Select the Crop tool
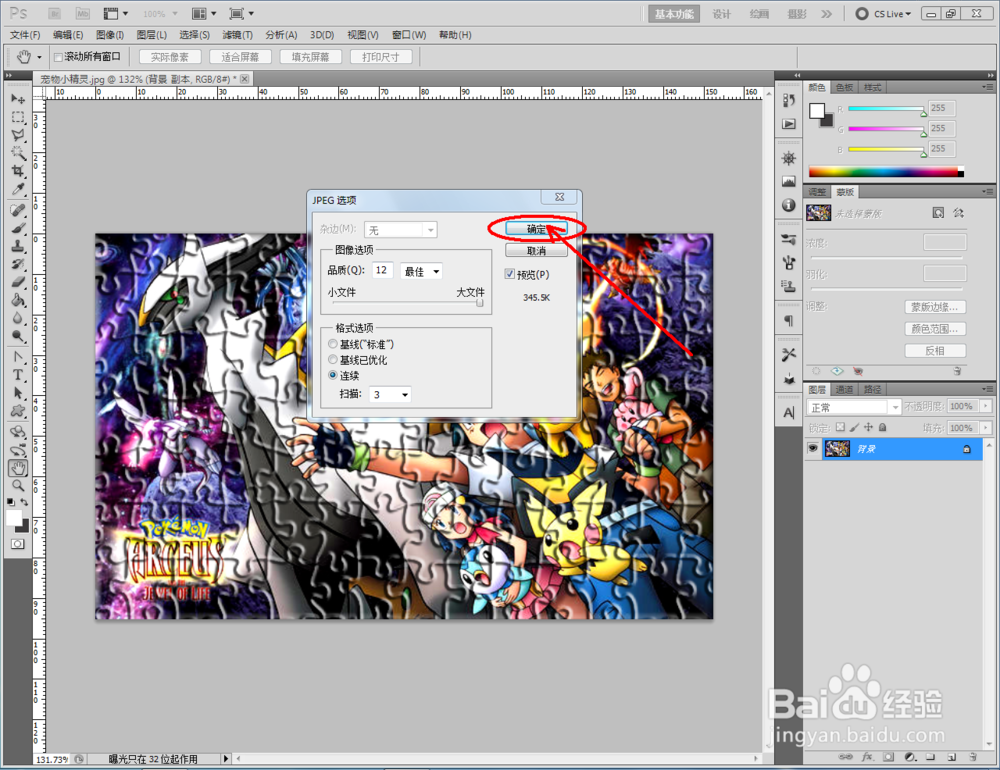The height and width of the screenshot is (770, 1000). point(18,171)
